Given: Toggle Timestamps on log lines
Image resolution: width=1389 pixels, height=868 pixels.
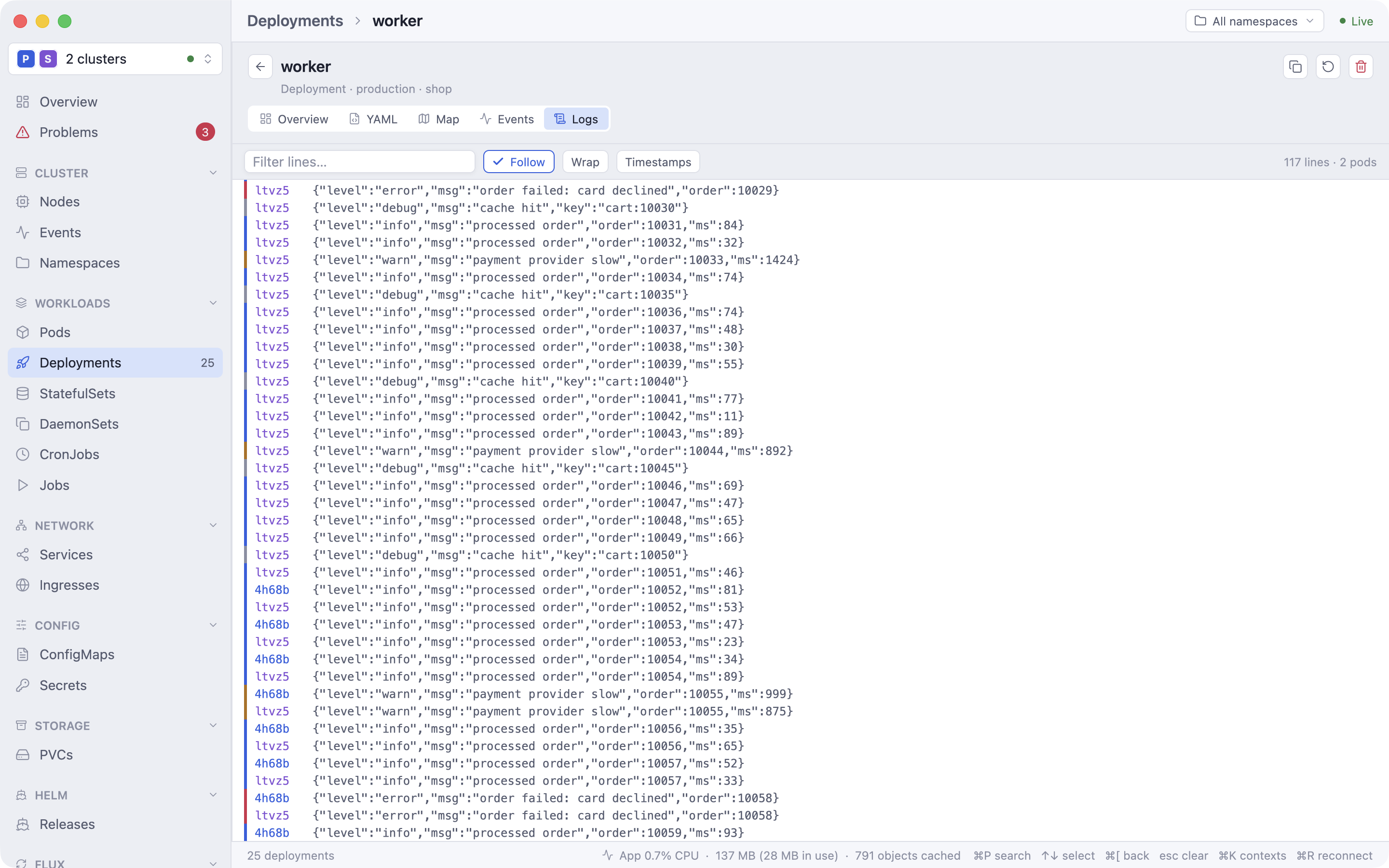Looking at the screenshot, I should 658,162.
